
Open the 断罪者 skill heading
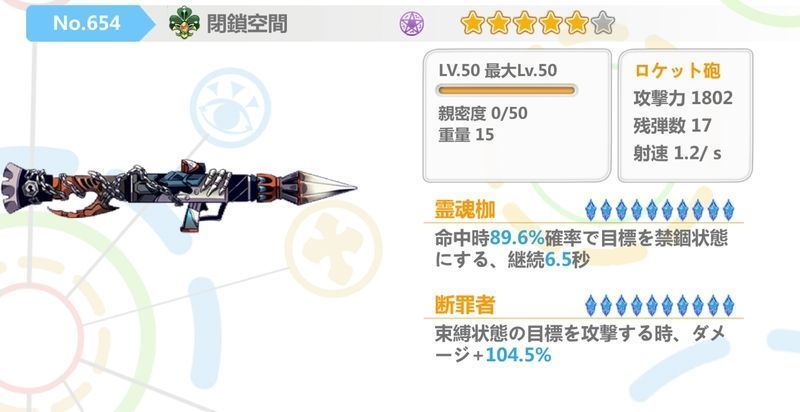tap(465, 305)
